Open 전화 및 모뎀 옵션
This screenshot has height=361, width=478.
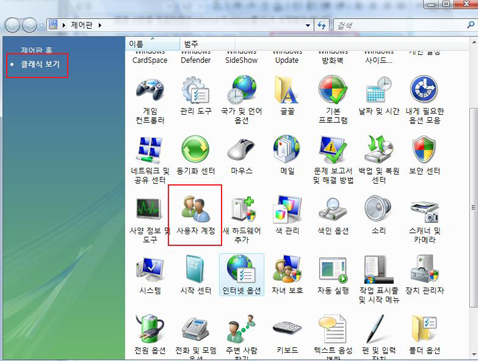[x=196, y=337]
